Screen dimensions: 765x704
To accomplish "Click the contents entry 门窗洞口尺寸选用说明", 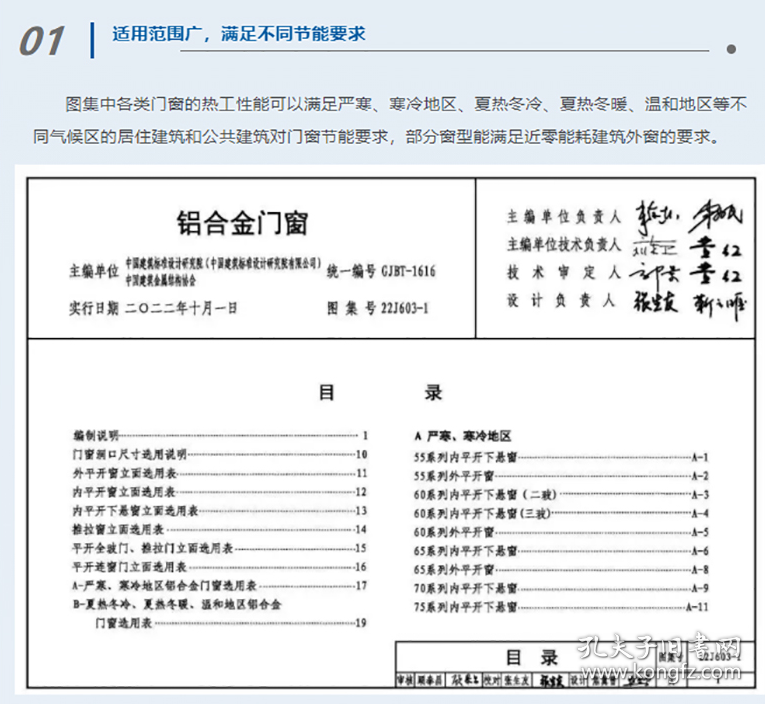I will click(x=220, y=454).
